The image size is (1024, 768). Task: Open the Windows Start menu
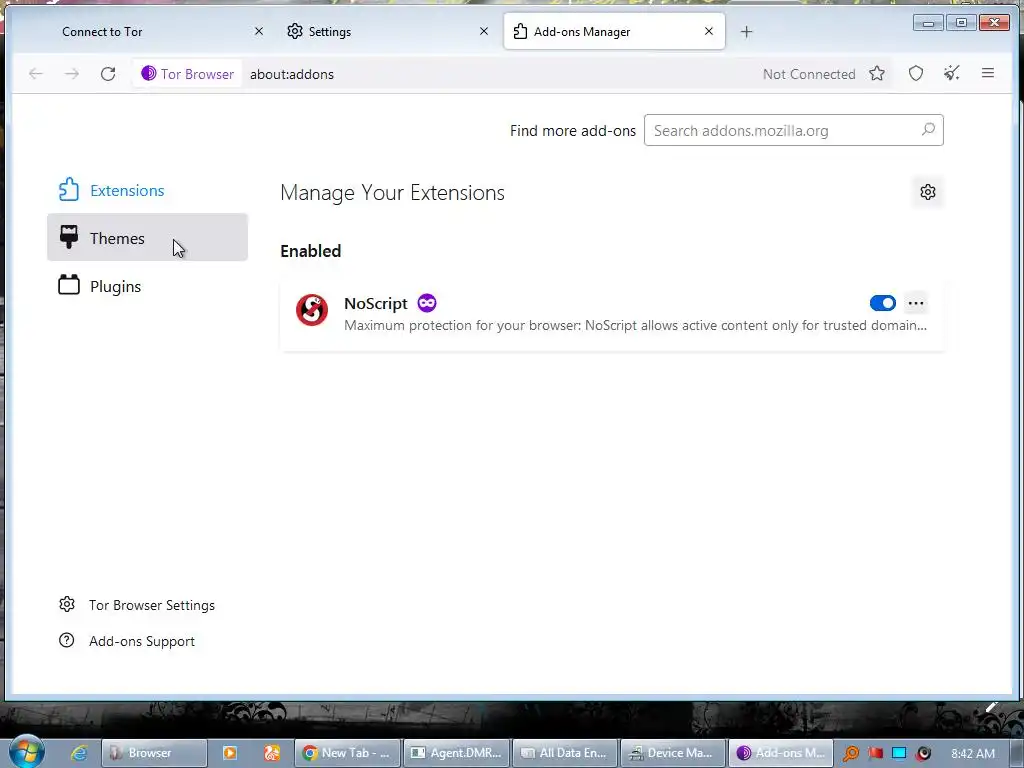(27, 751)
